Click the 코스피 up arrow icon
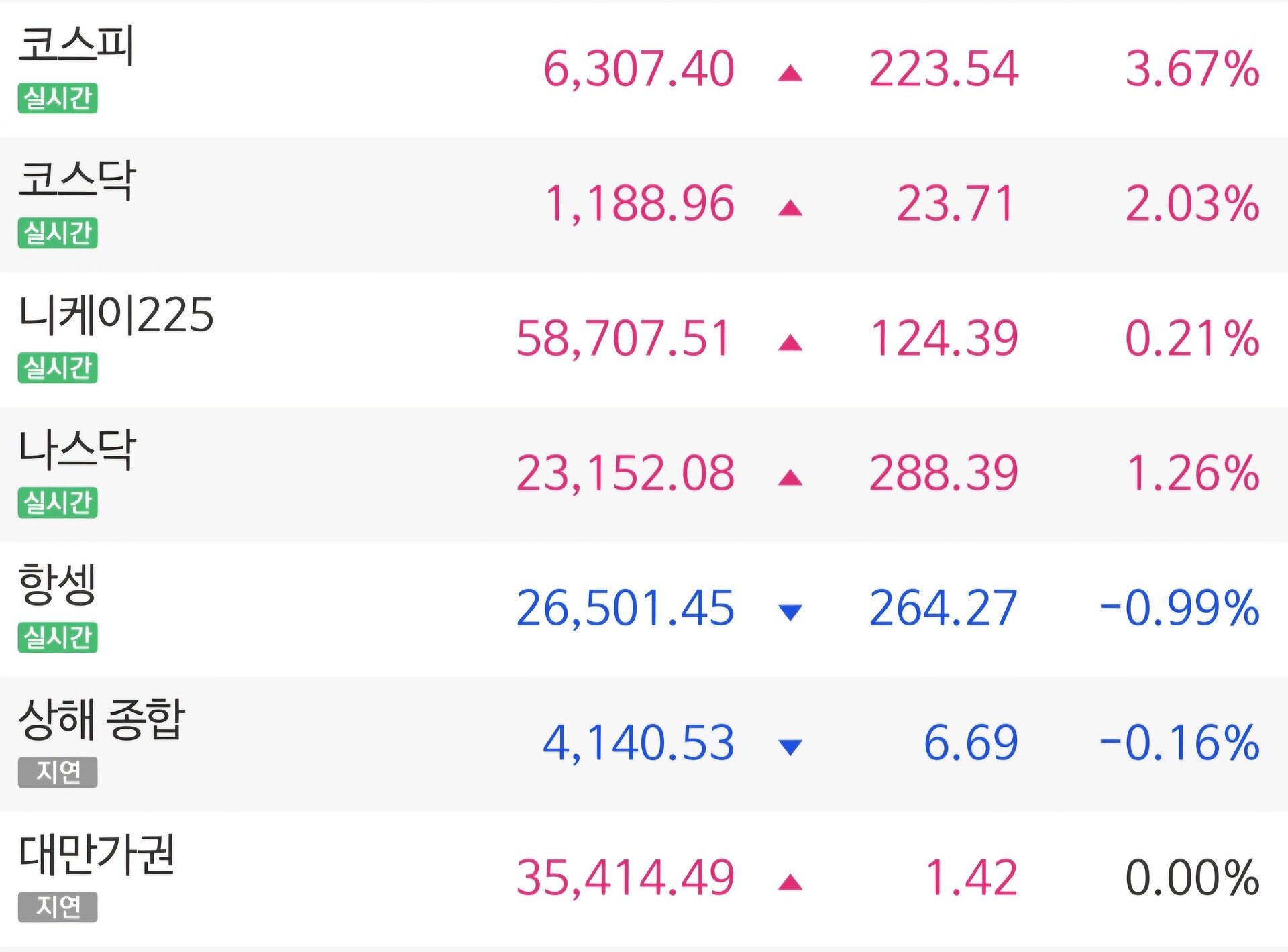The height and width of the screenshot is (952, 1288). pyautogui.click(x=790, y=72)
